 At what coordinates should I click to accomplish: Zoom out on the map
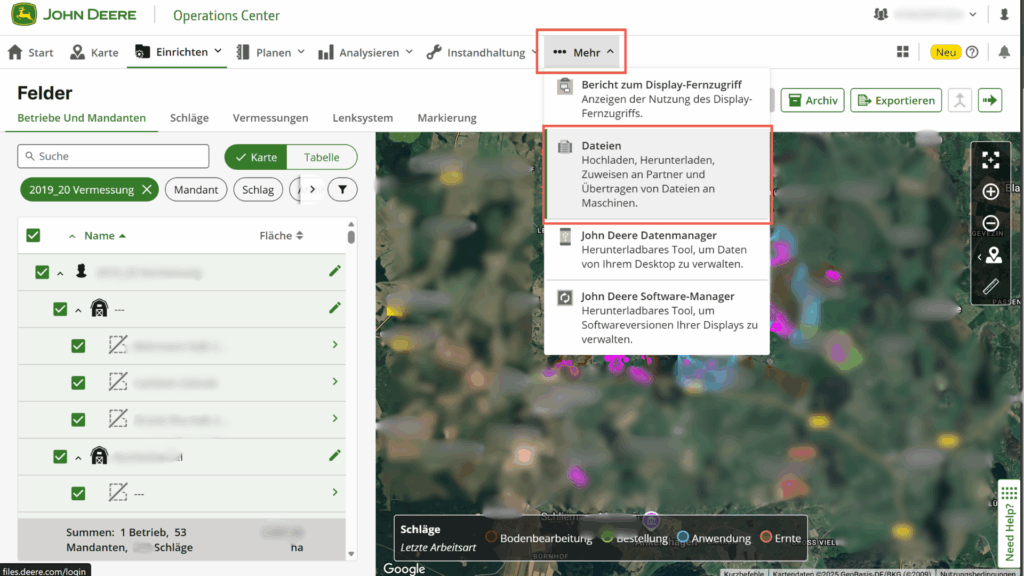point(990,223)
